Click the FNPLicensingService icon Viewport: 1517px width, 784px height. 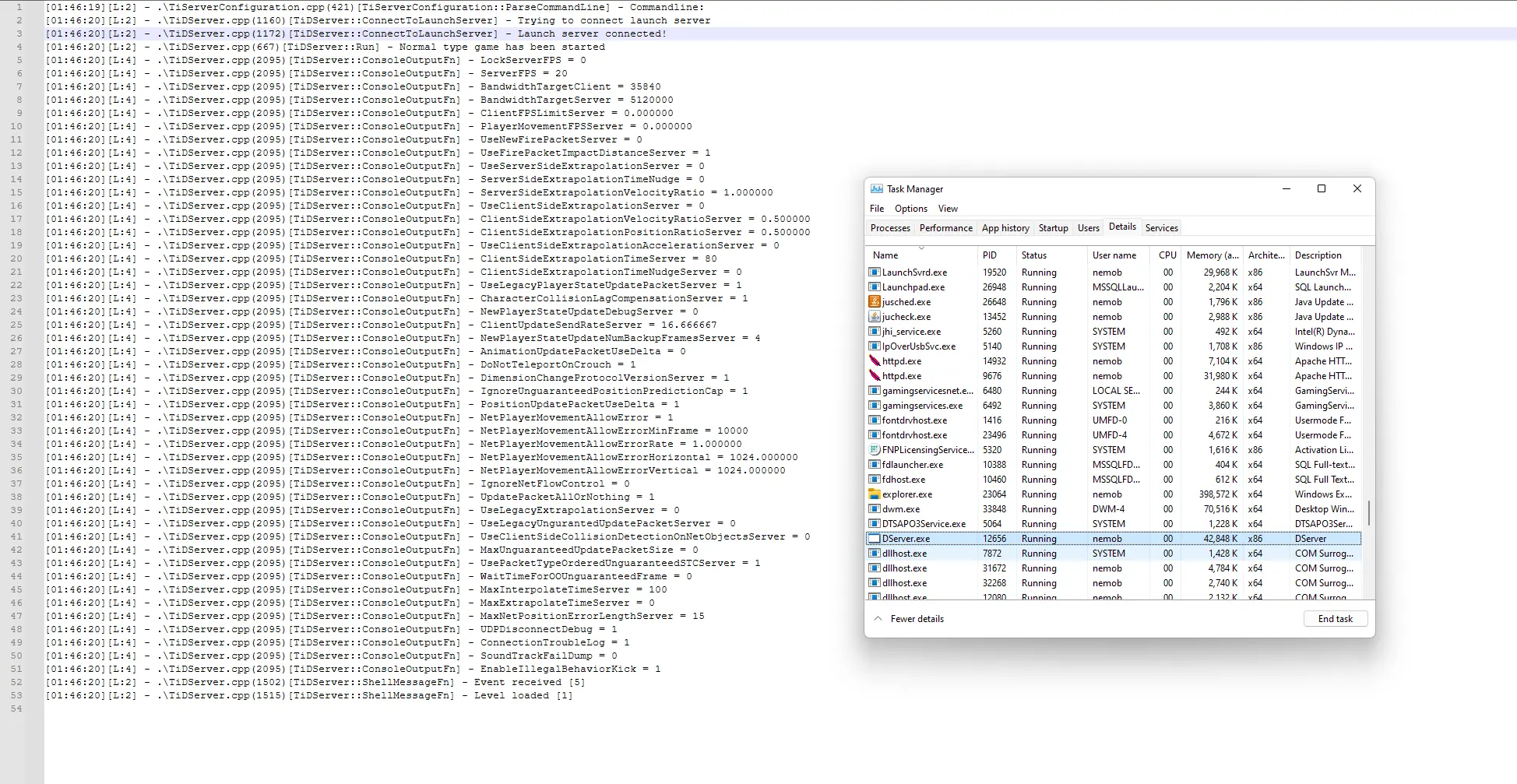click(x=875, y=450)
